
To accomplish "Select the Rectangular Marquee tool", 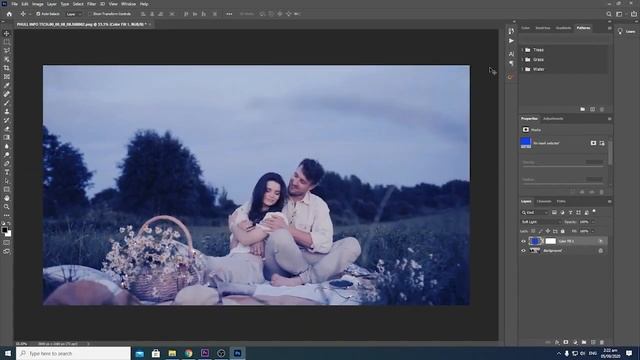I will click(7, 42).
